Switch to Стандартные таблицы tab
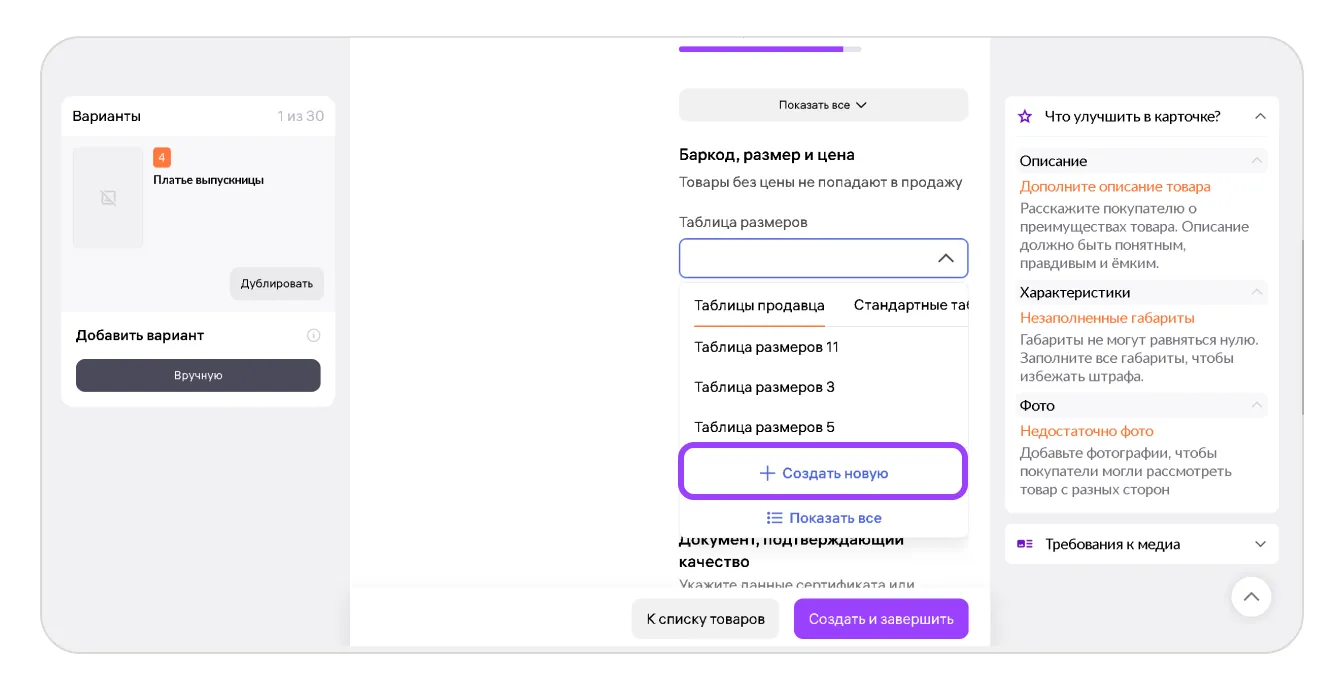This screenshot has height=690, width=1344. 910,306
